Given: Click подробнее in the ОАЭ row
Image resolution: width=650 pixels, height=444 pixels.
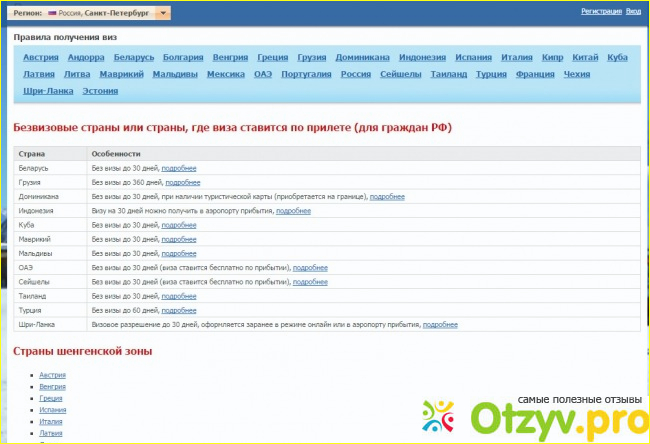Looking at the screenshot, I should tap(310, 268).
